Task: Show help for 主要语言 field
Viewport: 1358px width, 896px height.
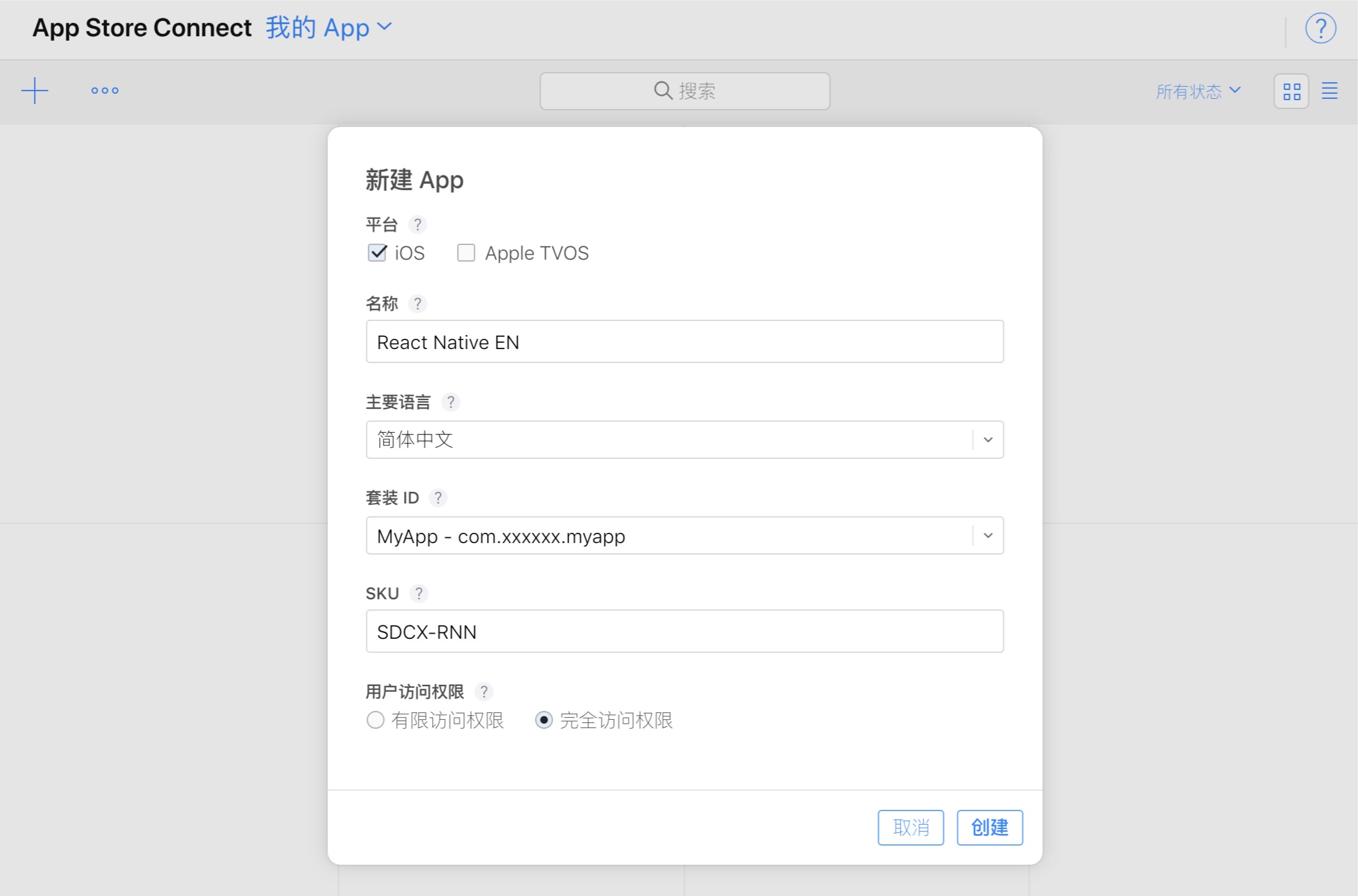Action: pos(451,402)
